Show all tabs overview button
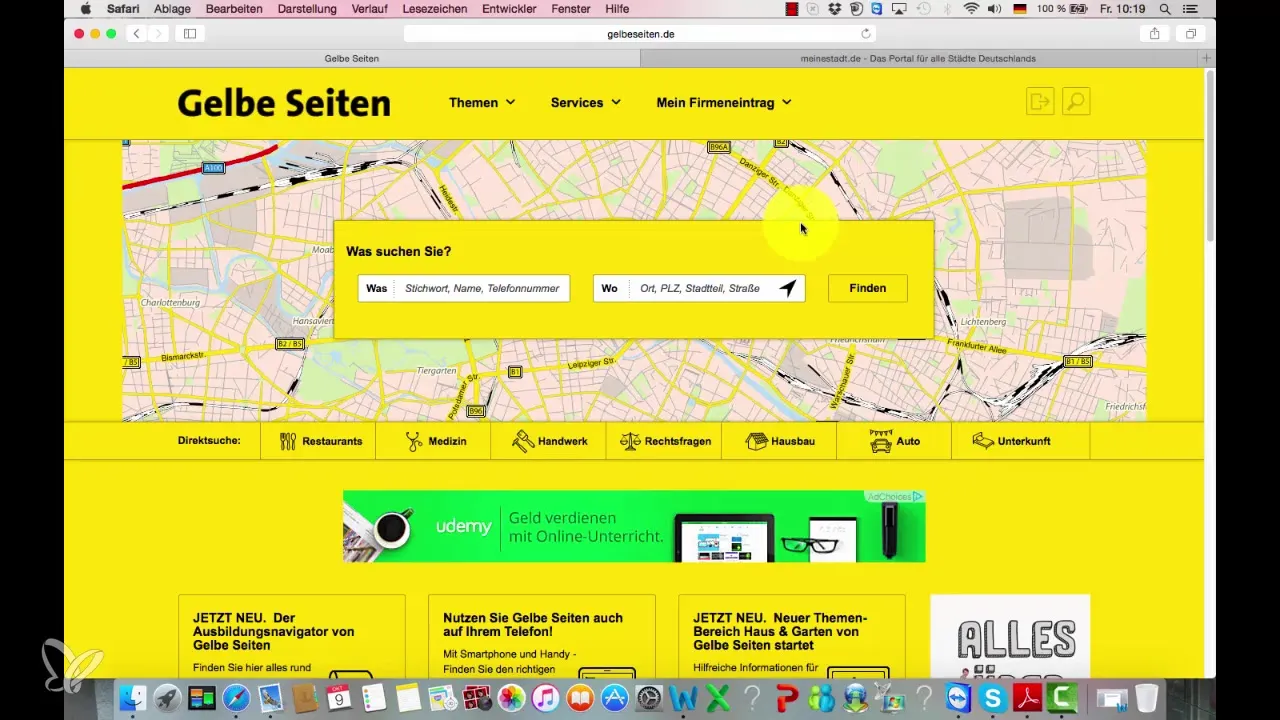 coord(1191,34)
